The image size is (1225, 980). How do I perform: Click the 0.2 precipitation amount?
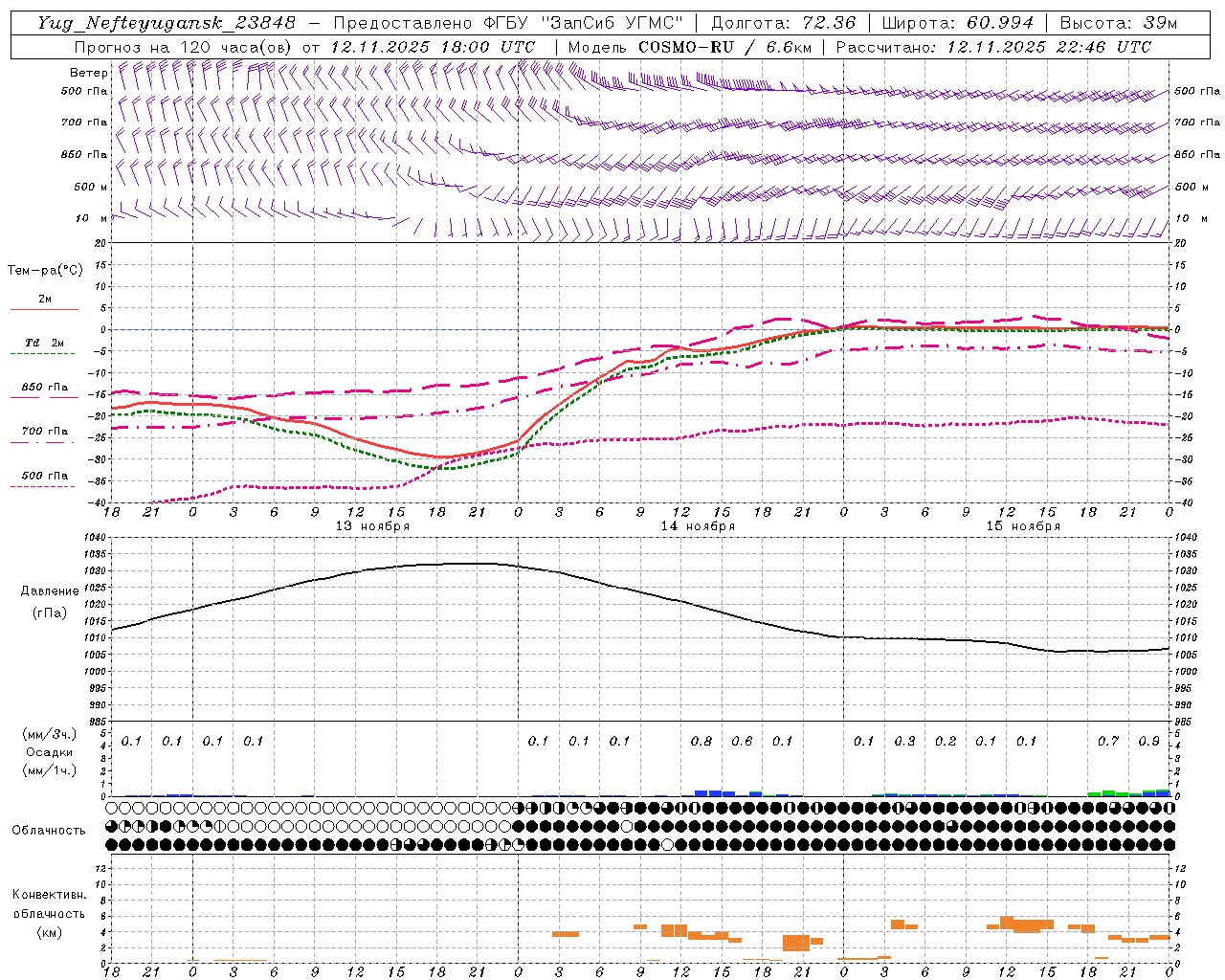(946, 741)
